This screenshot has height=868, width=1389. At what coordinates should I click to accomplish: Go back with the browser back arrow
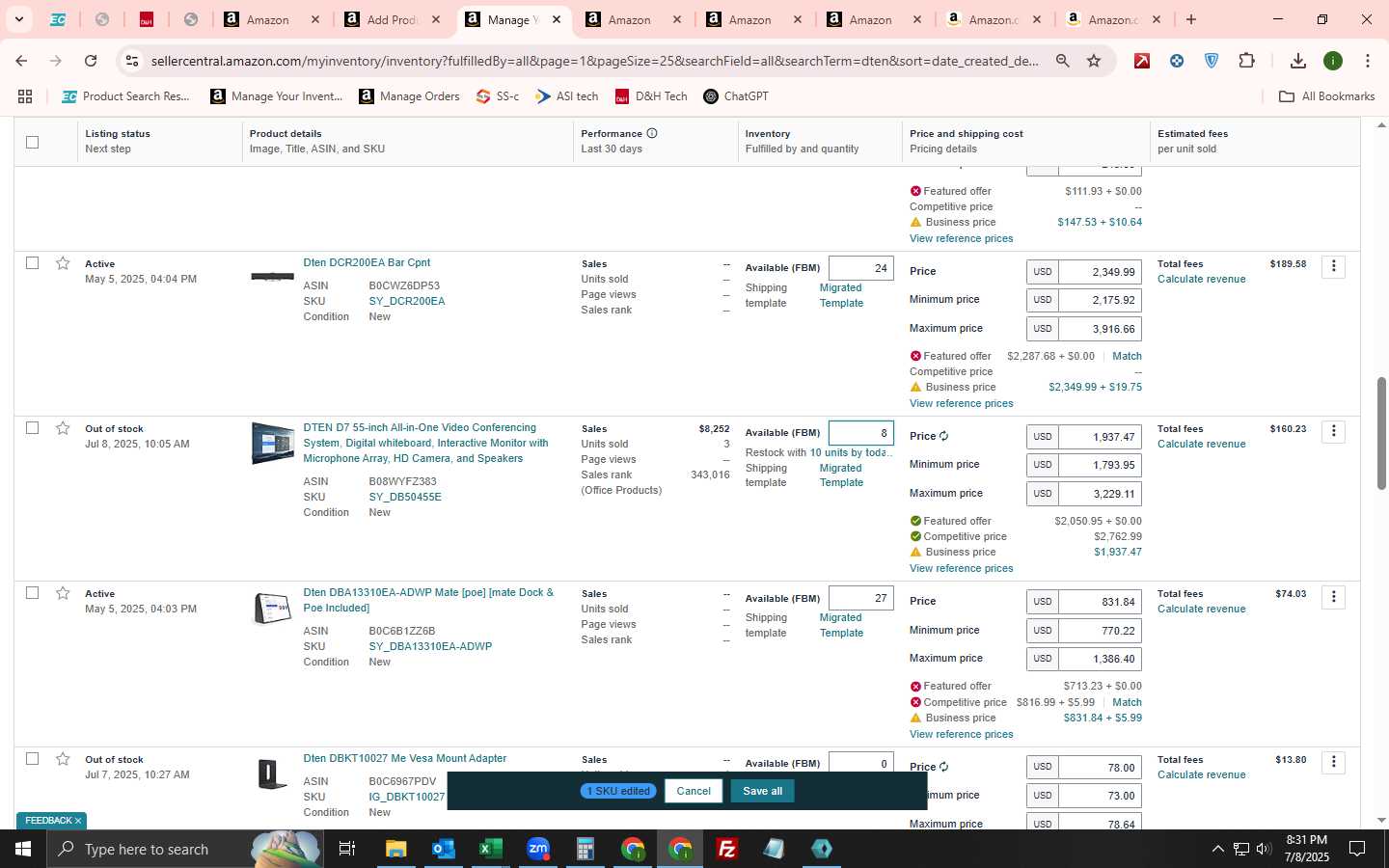tap(21, 61)
